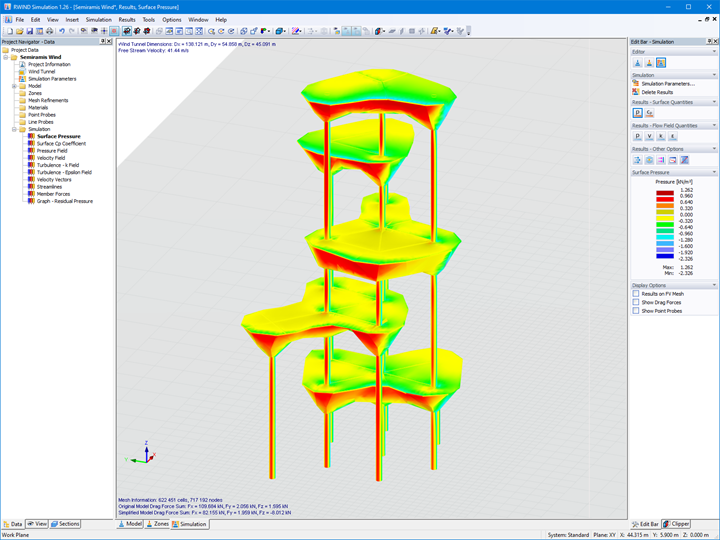The image size is (720, 540).
Task: Close the Project Navigator panel
Action: pyautogui.click(x=109, y=41)
